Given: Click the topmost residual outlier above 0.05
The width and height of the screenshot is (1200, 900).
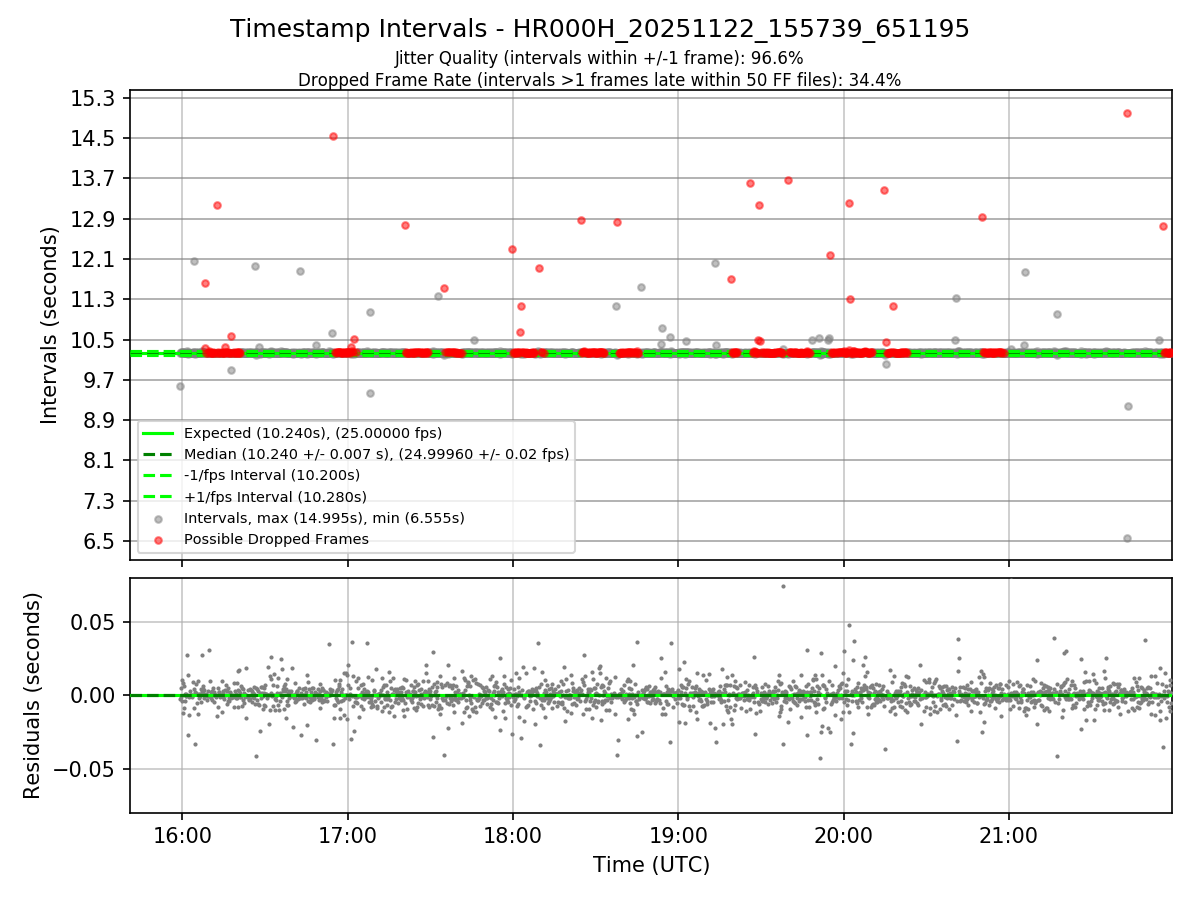Looking at the screenshot, I should point(783,586).
